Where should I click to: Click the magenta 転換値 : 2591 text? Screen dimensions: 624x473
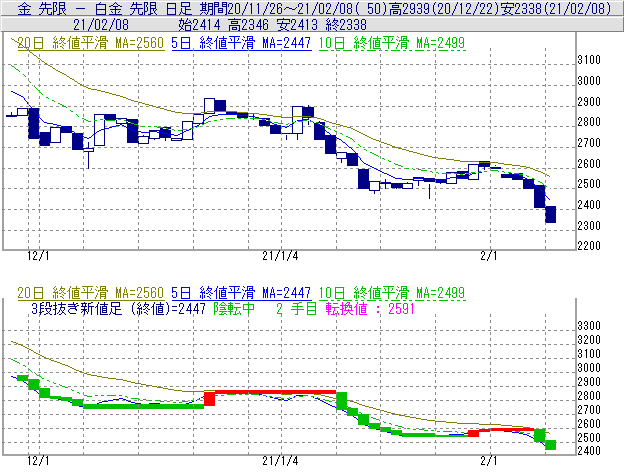point(370,309)
